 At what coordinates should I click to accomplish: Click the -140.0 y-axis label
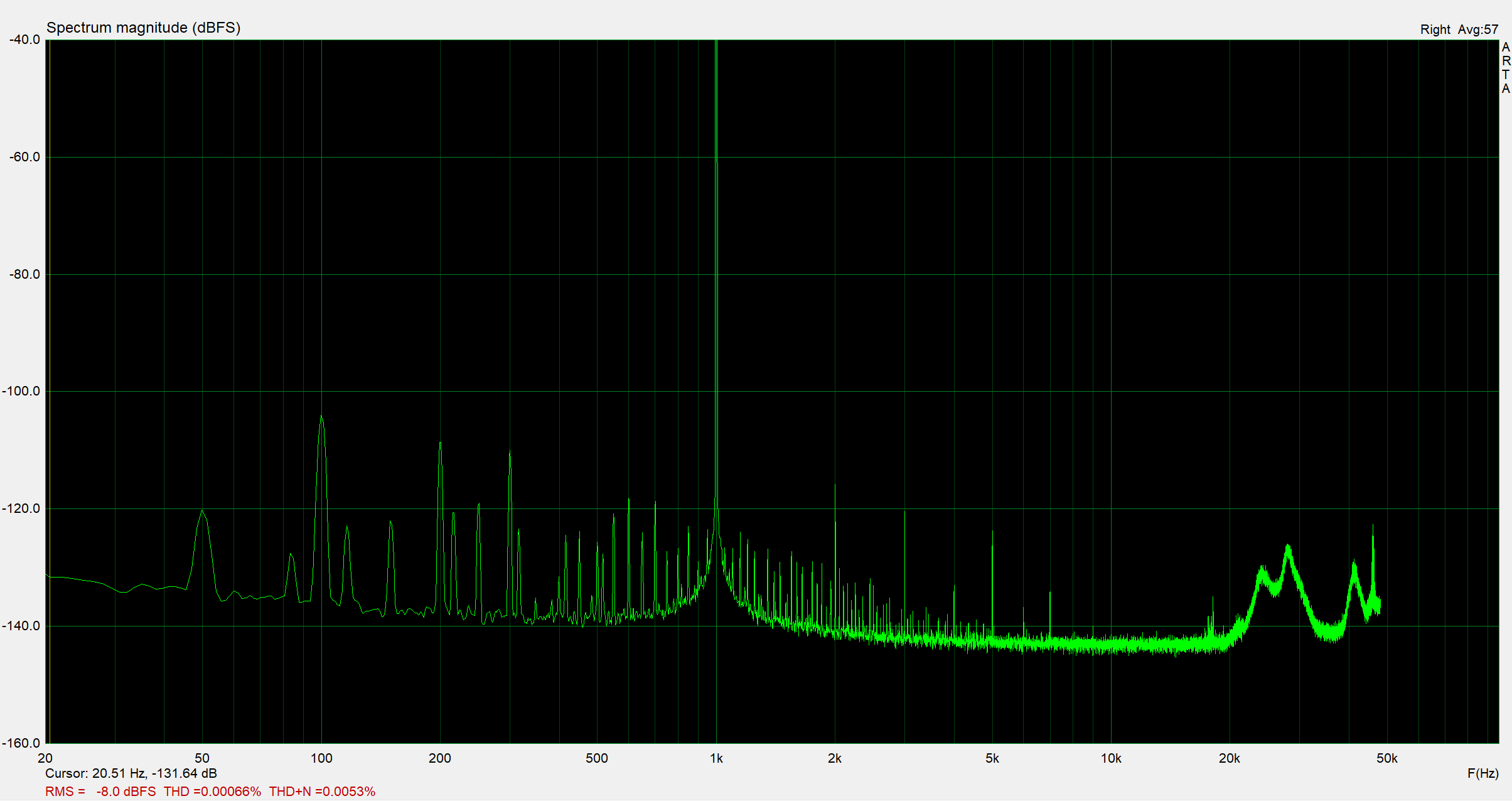point(21,626)
